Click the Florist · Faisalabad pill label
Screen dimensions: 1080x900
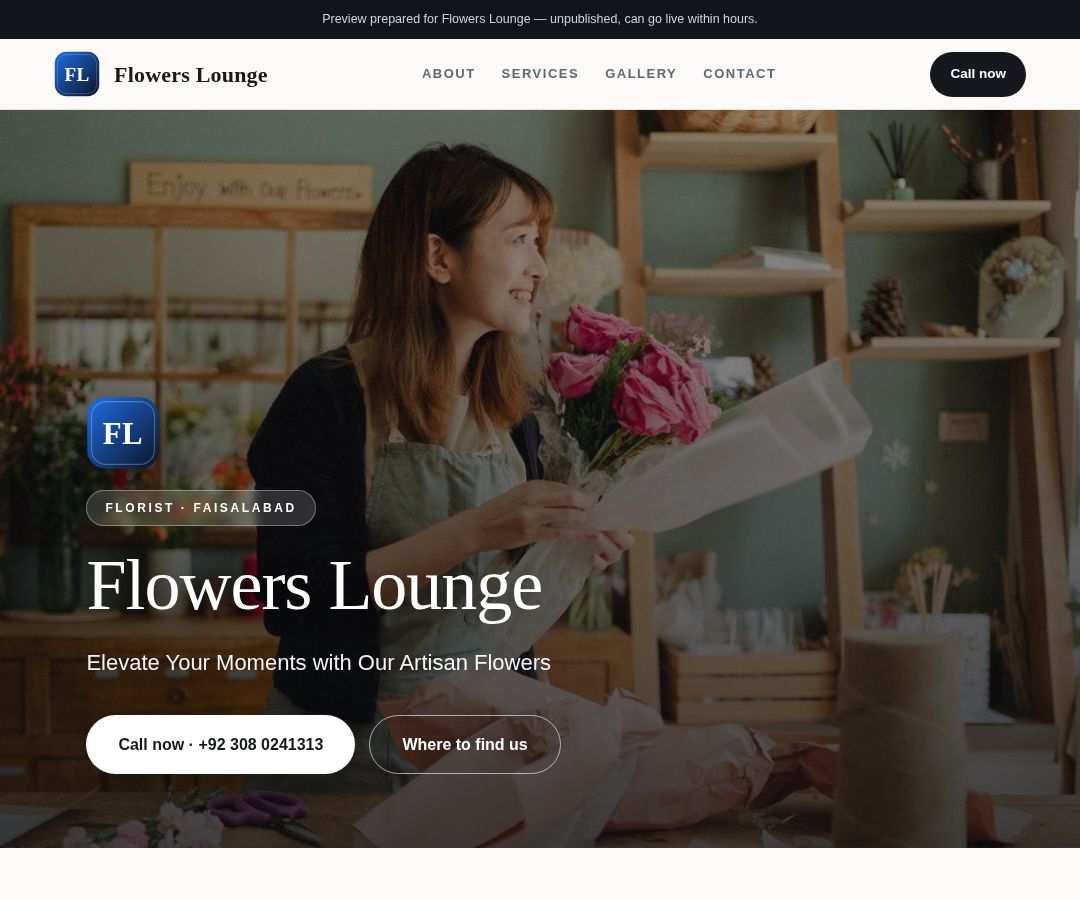[x=200, y=508]
